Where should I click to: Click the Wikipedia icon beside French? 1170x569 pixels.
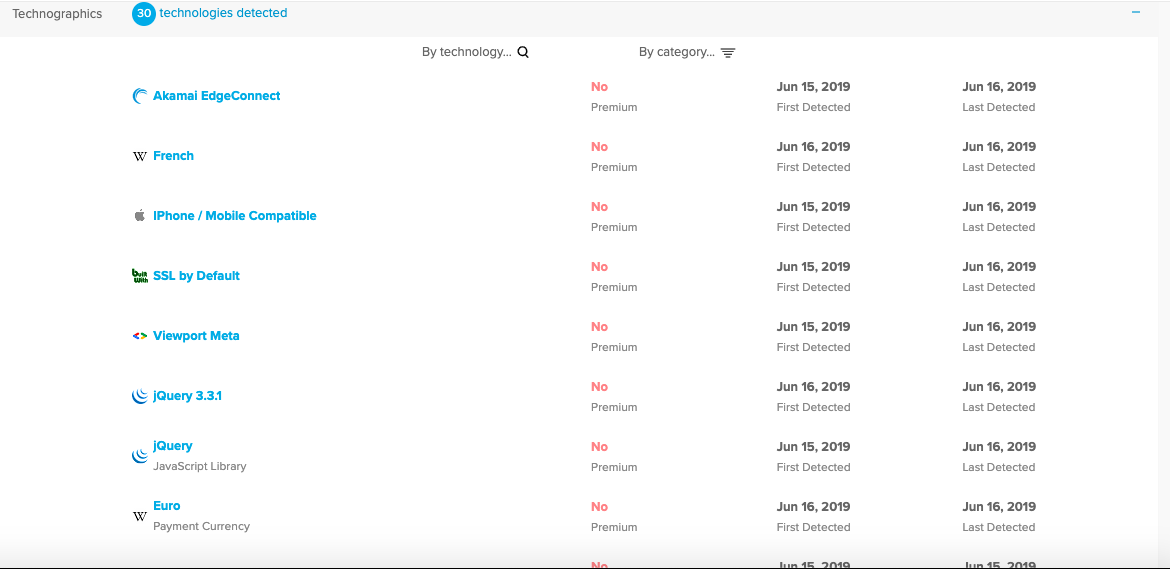[x=140, y=156]
